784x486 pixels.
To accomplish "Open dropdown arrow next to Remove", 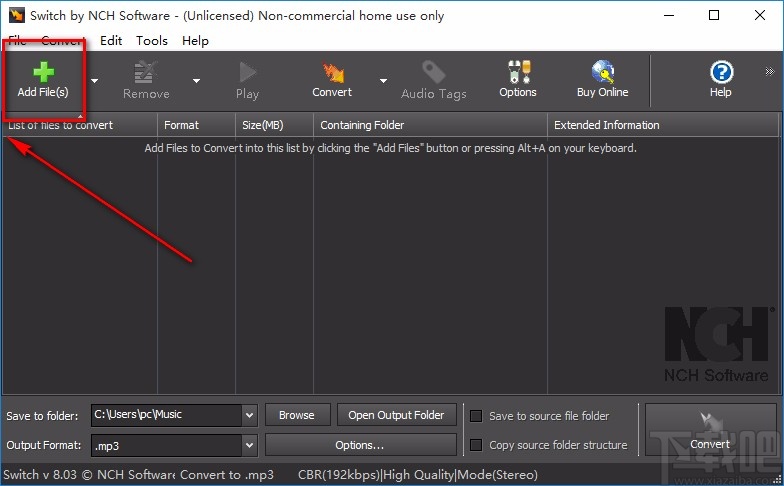I will click(x=196, y=80).
